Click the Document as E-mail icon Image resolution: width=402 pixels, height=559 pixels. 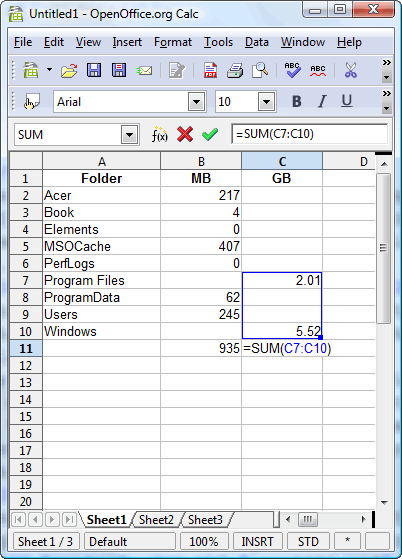144,71
